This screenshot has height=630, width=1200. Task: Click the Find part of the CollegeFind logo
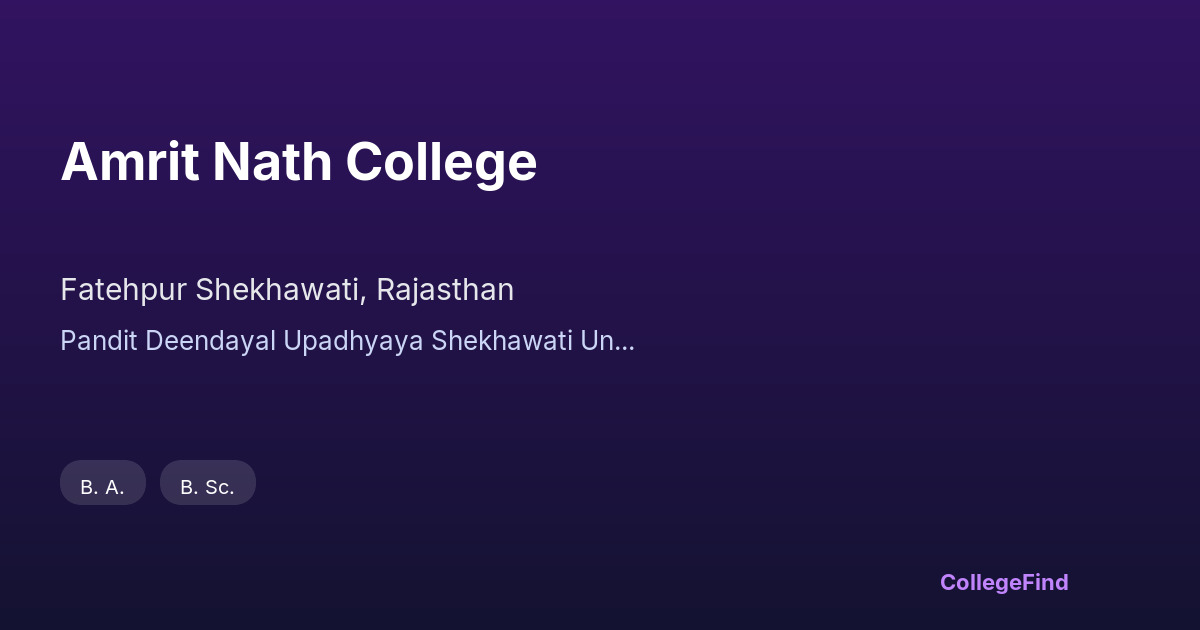click(1045, 582)
